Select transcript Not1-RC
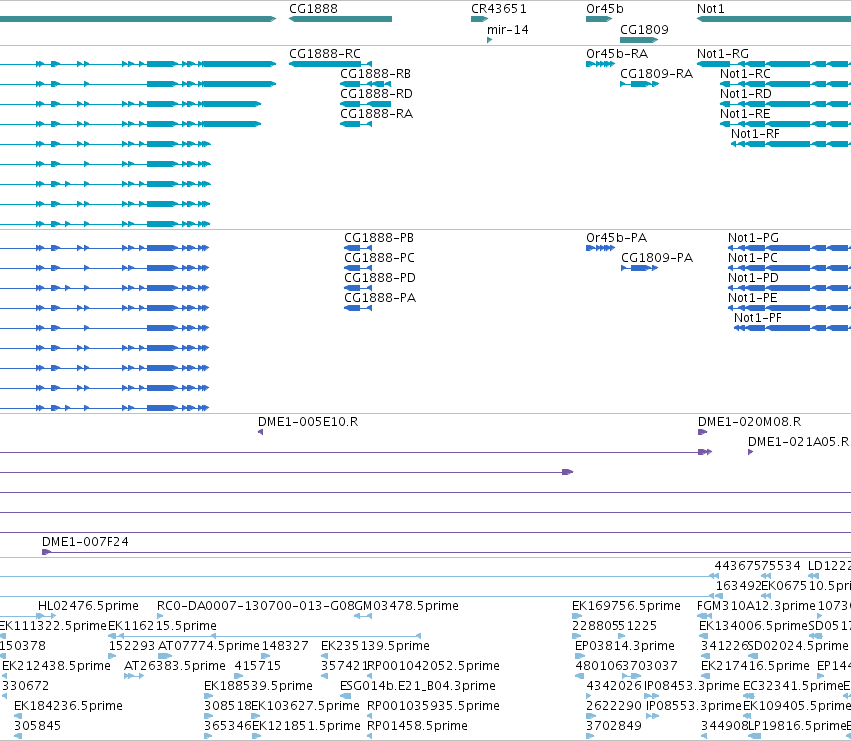 785,84
